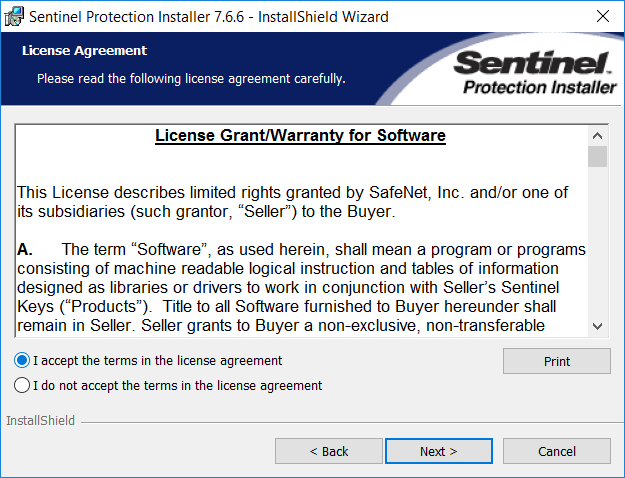
Task: Click the license scrollbar up arrow
Action: (598, 135)
